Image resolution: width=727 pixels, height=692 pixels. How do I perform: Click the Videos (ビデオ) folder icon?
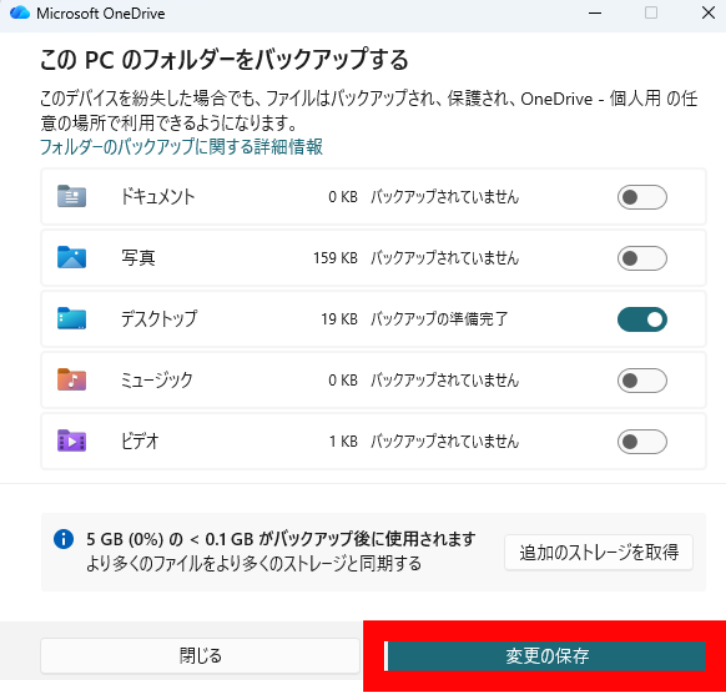pos(71,441)
